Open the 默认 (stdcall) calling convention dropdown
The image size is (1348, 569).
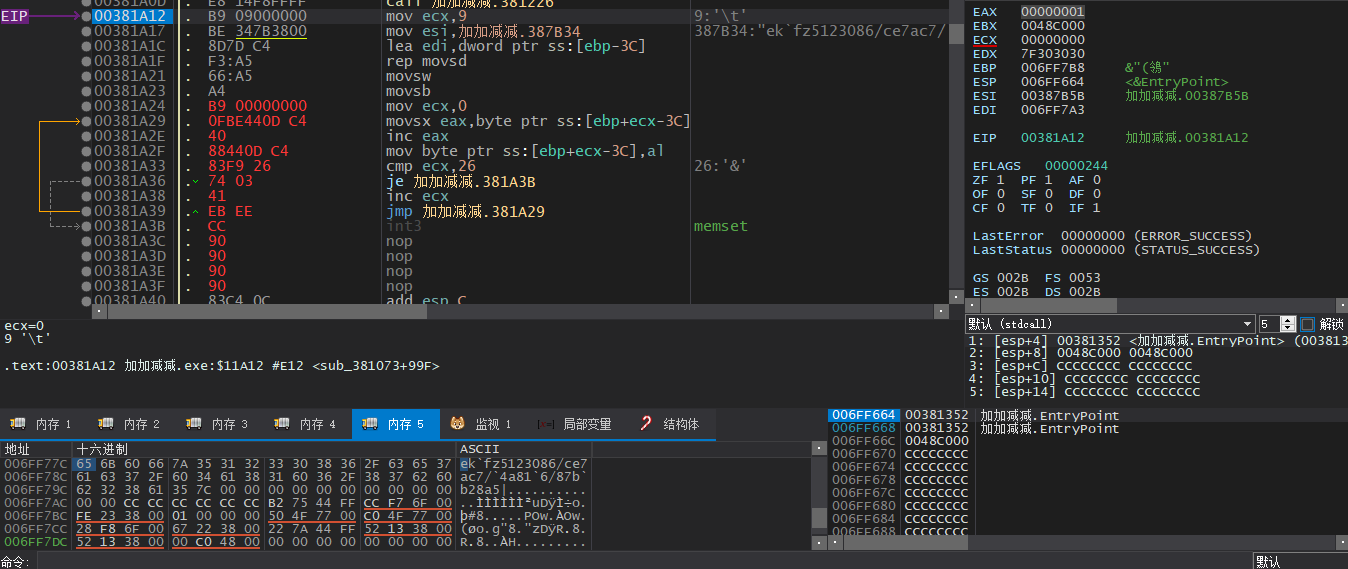[x=1110, y=324]
